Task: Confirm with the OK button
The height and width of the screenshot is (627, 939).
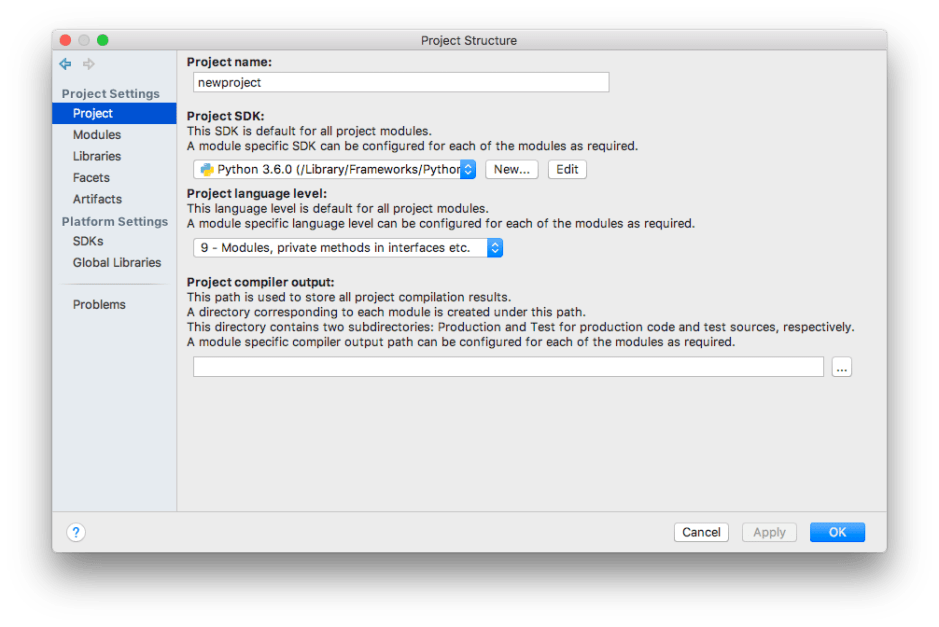Action: point(837,533)
